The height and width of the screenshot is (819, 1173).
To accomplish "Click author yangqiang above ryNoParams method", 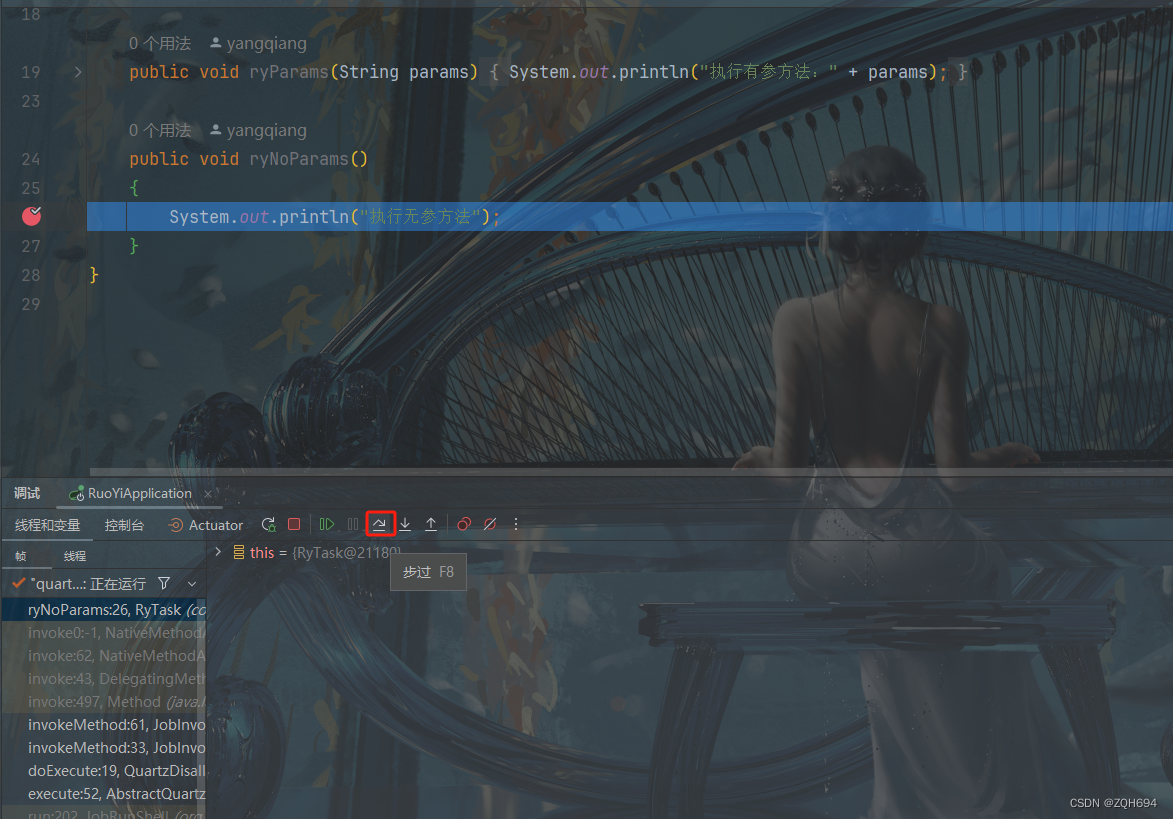I will click(258, 130).
